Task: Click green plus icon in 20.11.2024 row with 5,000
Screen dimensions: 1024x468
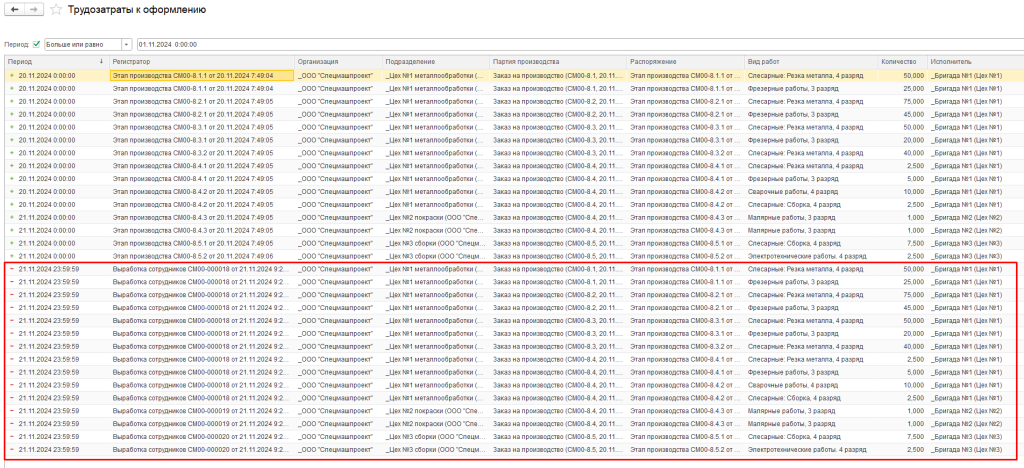Action: pos(11,178)
